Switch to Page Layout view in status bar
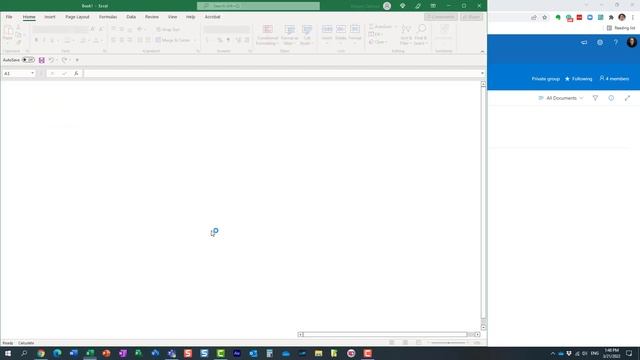The height and width of the screenshot is (360, 640). [x=405, y=342]
